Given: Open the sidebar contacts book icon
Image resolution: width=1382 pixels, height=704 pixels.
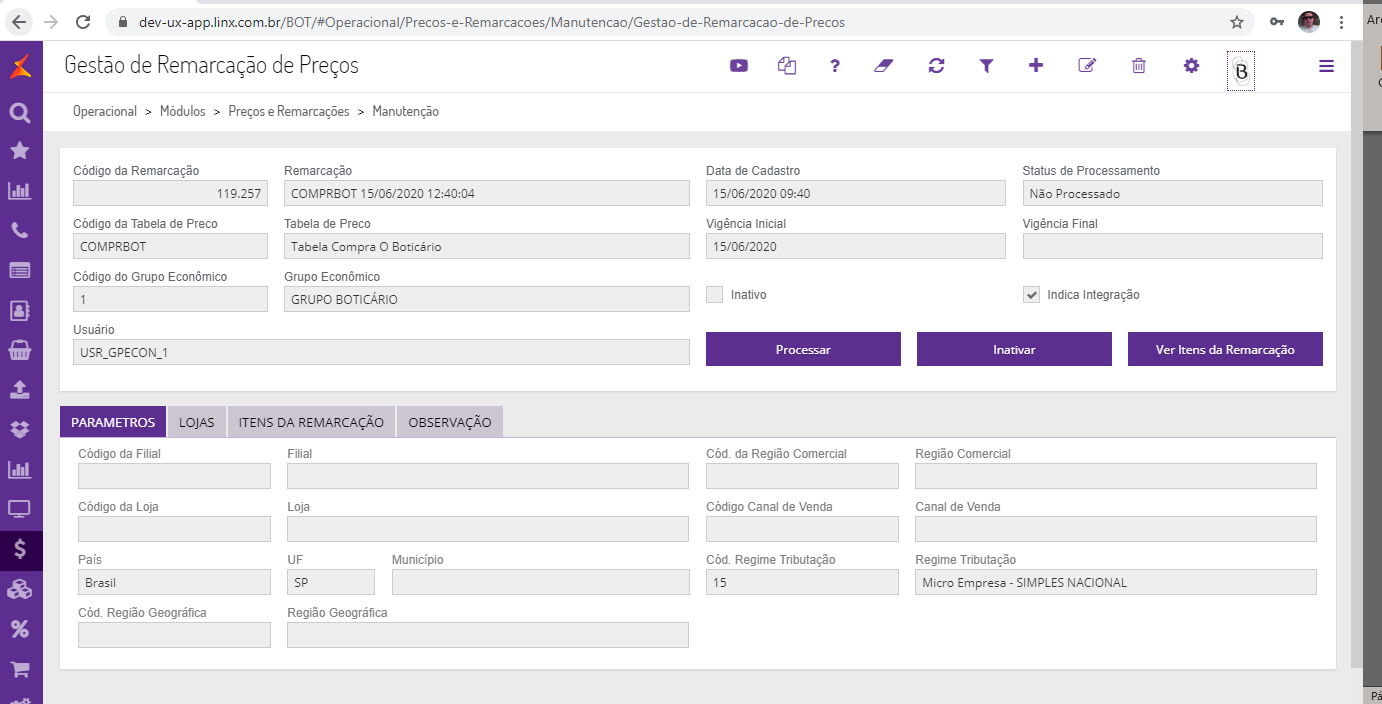Looking at the screenshot, I should tap(20, 310).
